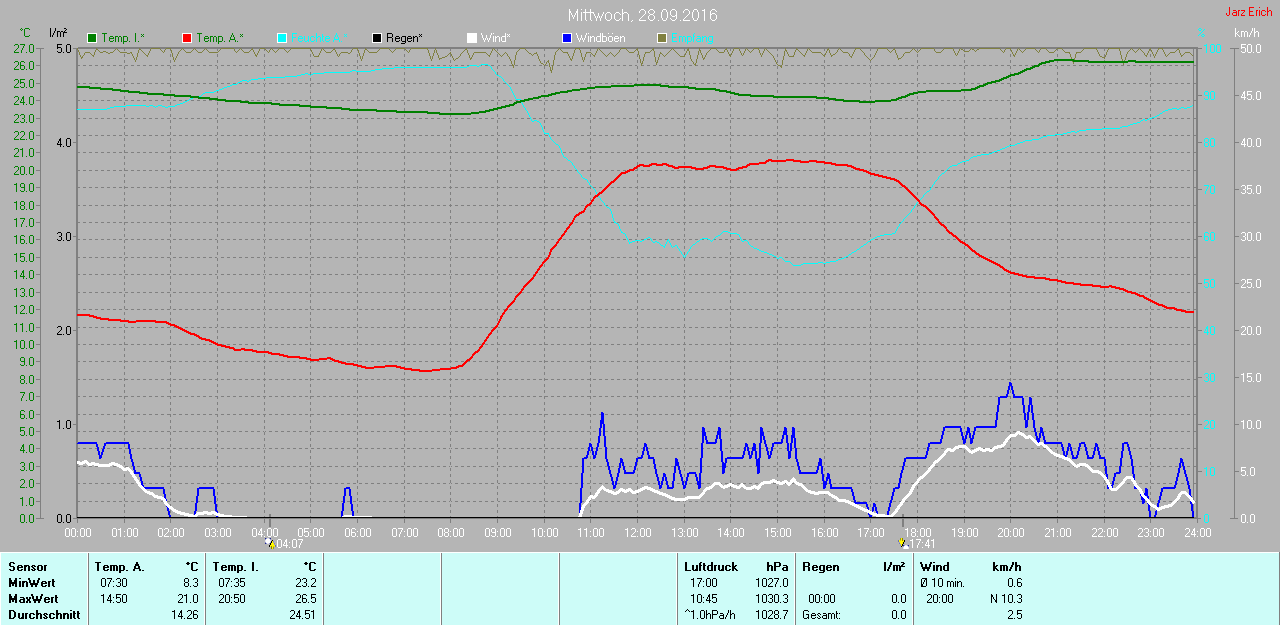Click the 'km/h' unit above the right axis
Image resolution: width=1280 pixels, height=625 pixels.
click(1246, 33)
